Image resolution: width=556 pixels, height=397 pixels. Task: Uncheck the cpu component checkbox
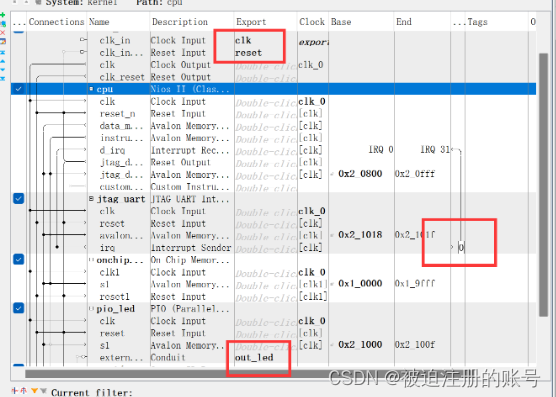[18, 89]
